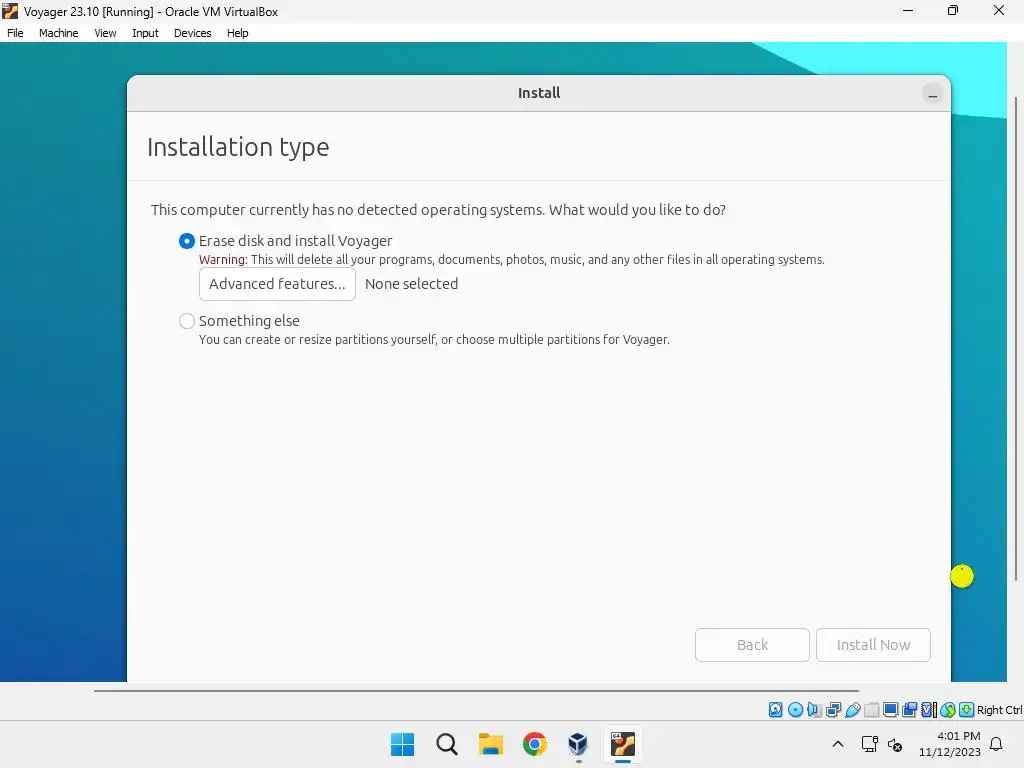1024x768 pixels.
Task: Open the Input menu
Action: click(x=145, y=33)
